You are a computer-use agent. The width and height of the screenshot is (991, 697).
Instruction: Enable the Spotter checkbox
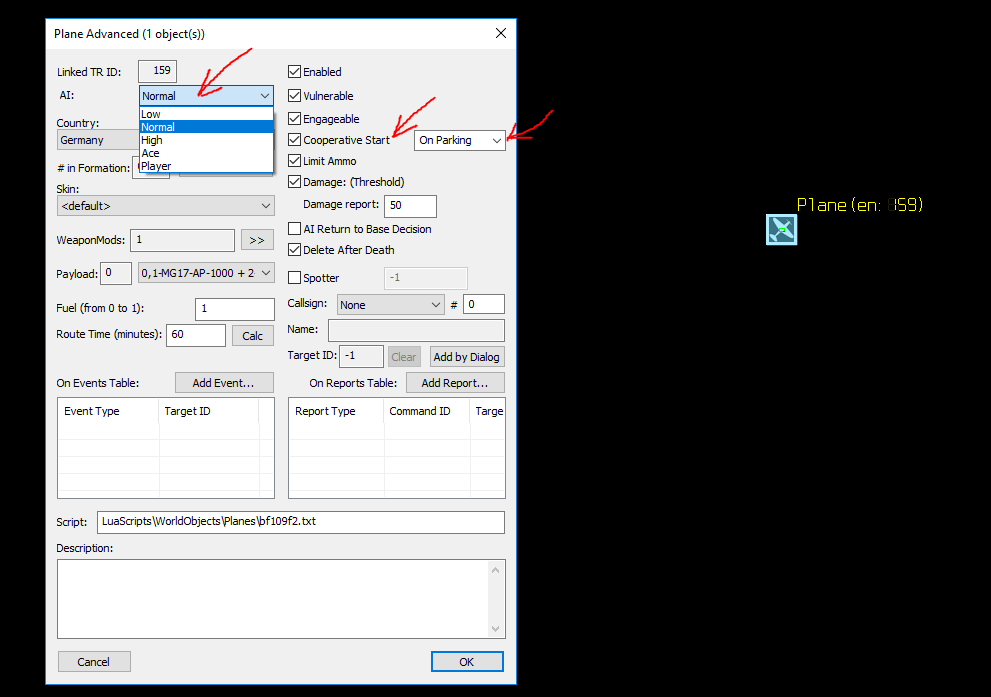[x=295, y=277]
